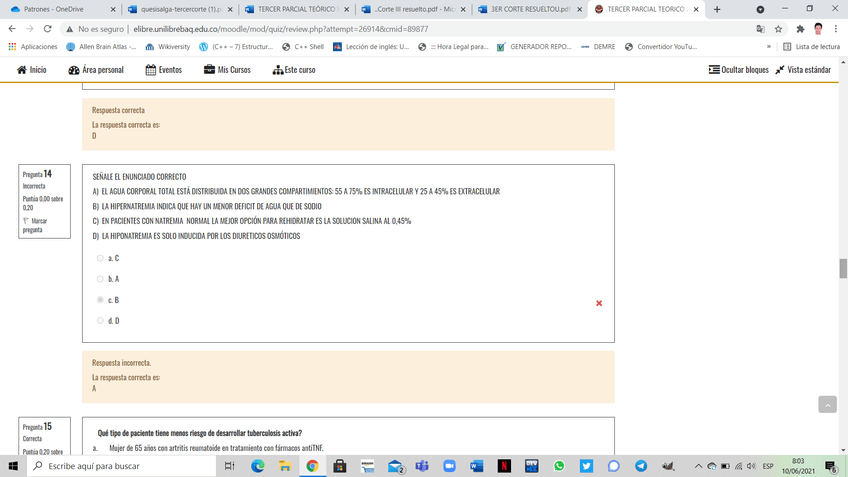This screenshot has height=477, width=848.
Task: Open Mis Cursos menu
Action: (227, 70)
